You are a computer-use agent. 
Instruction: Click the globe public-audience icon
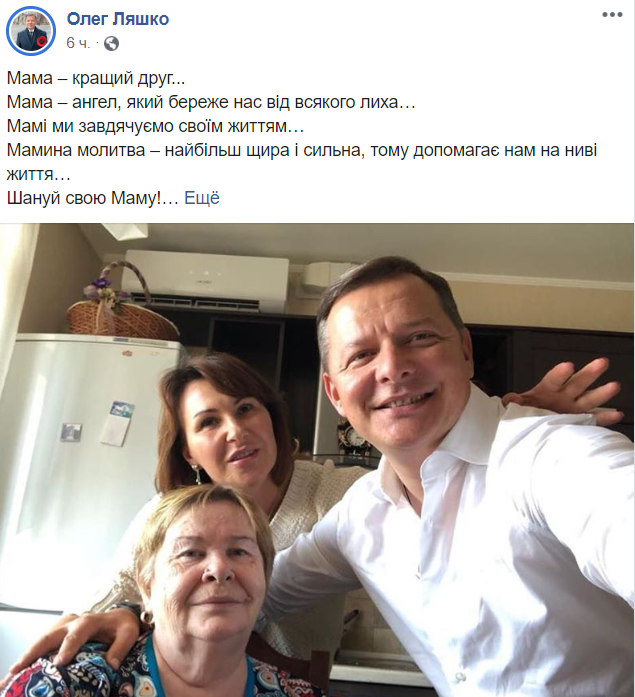point(111,43)
